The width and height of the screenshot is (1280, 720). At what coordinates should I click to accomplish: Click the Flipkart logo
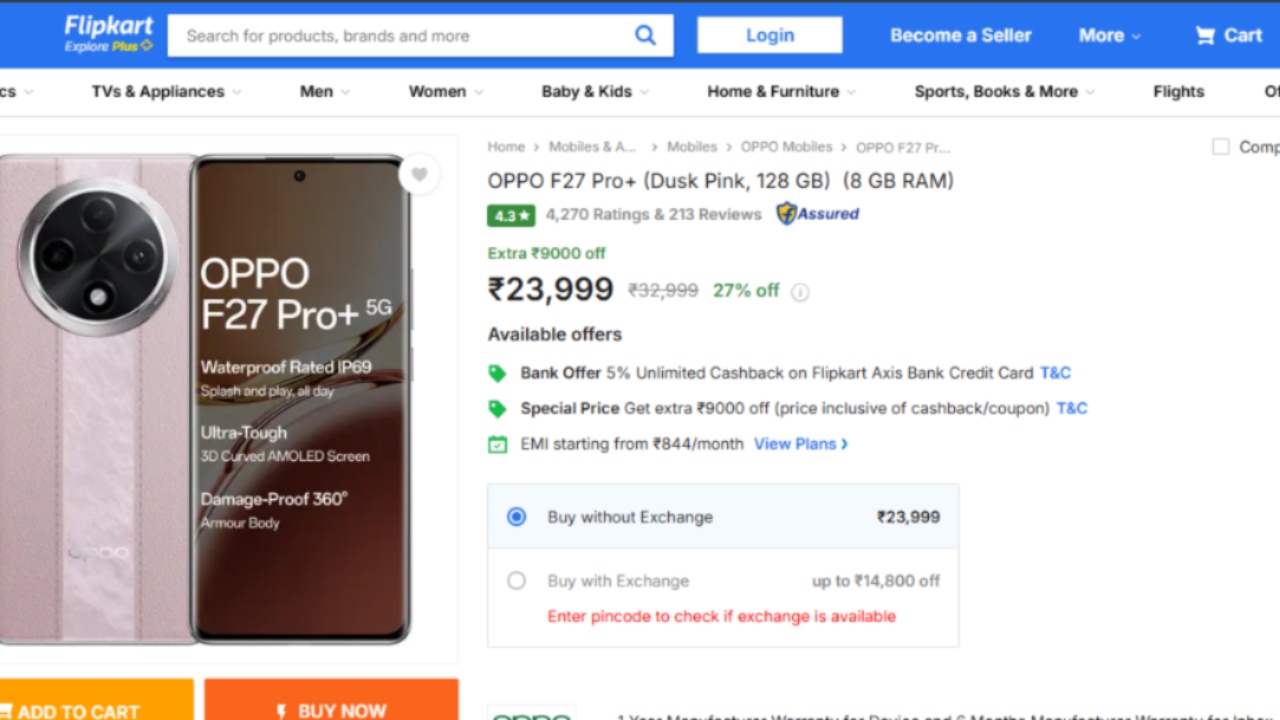pyautogui.click(x=108, y=34)
